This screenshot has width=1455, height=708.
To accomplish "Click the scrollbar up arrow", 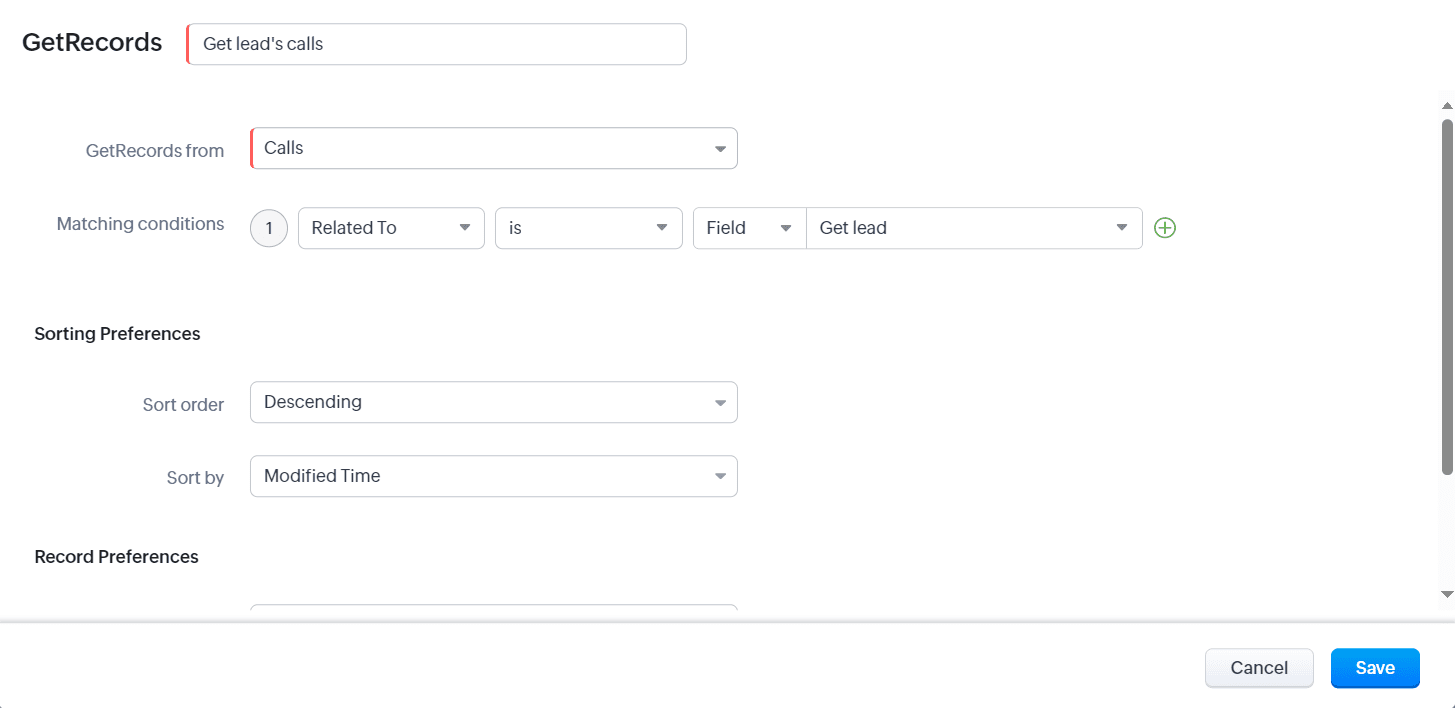I will click(x=1446, y=105).
